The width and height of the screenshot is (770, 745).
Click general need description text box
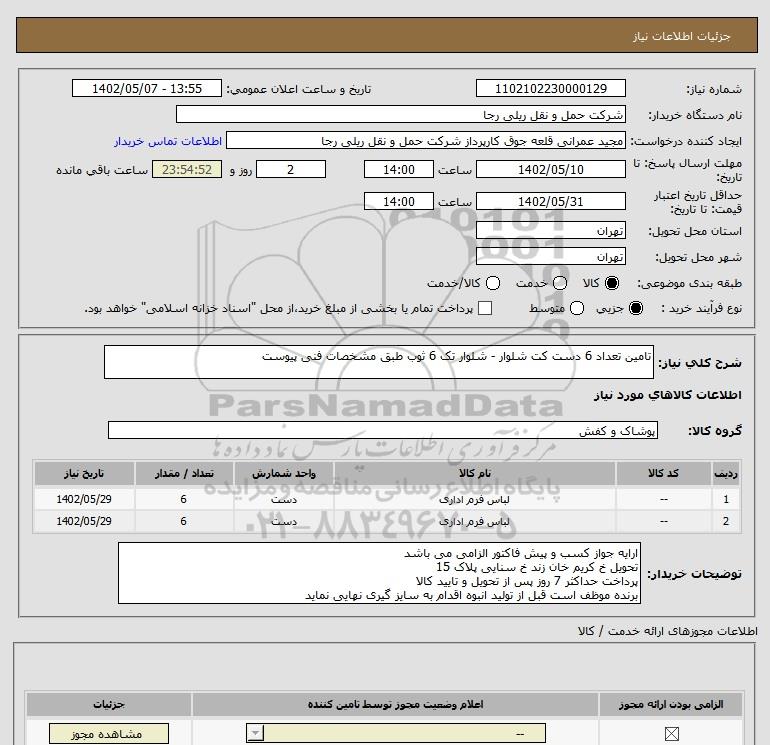tap(379, 362)
